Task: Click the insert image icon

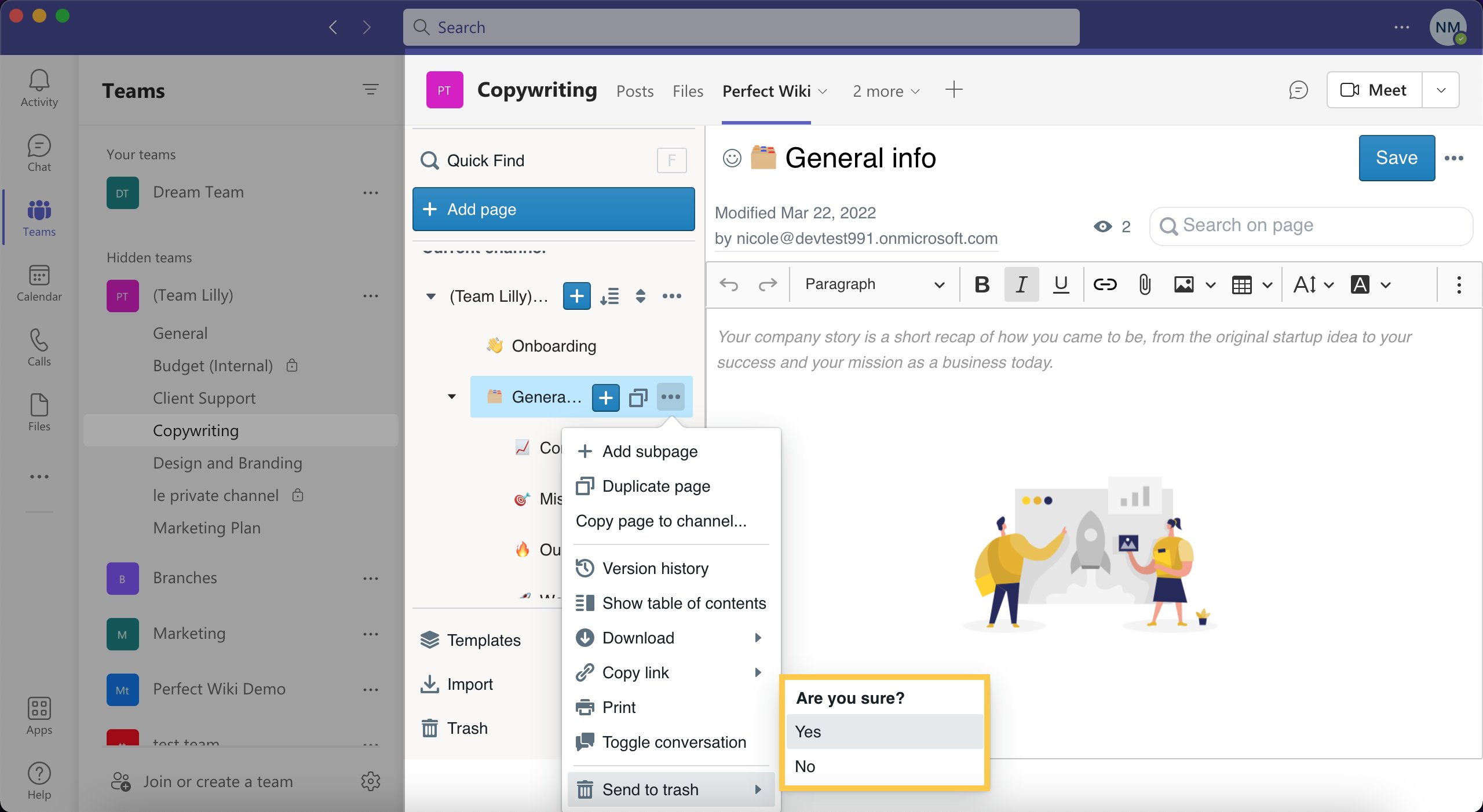Action: (x=1184, y=284)
